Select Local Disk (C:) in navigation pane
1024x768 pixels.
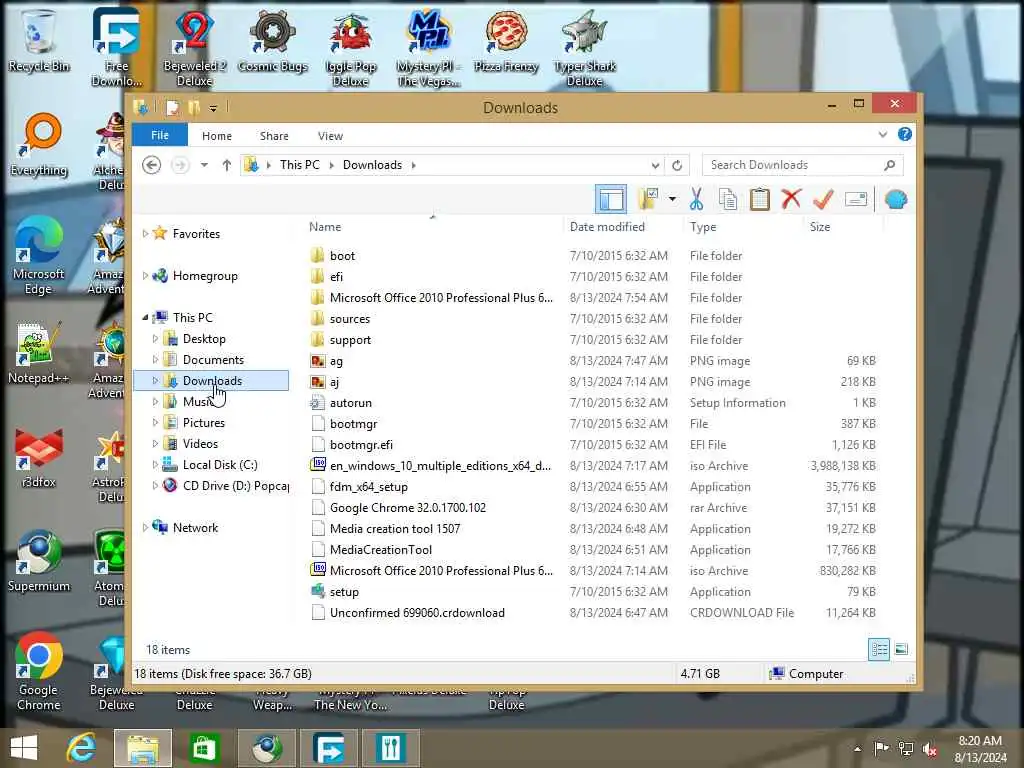point(220,464)
